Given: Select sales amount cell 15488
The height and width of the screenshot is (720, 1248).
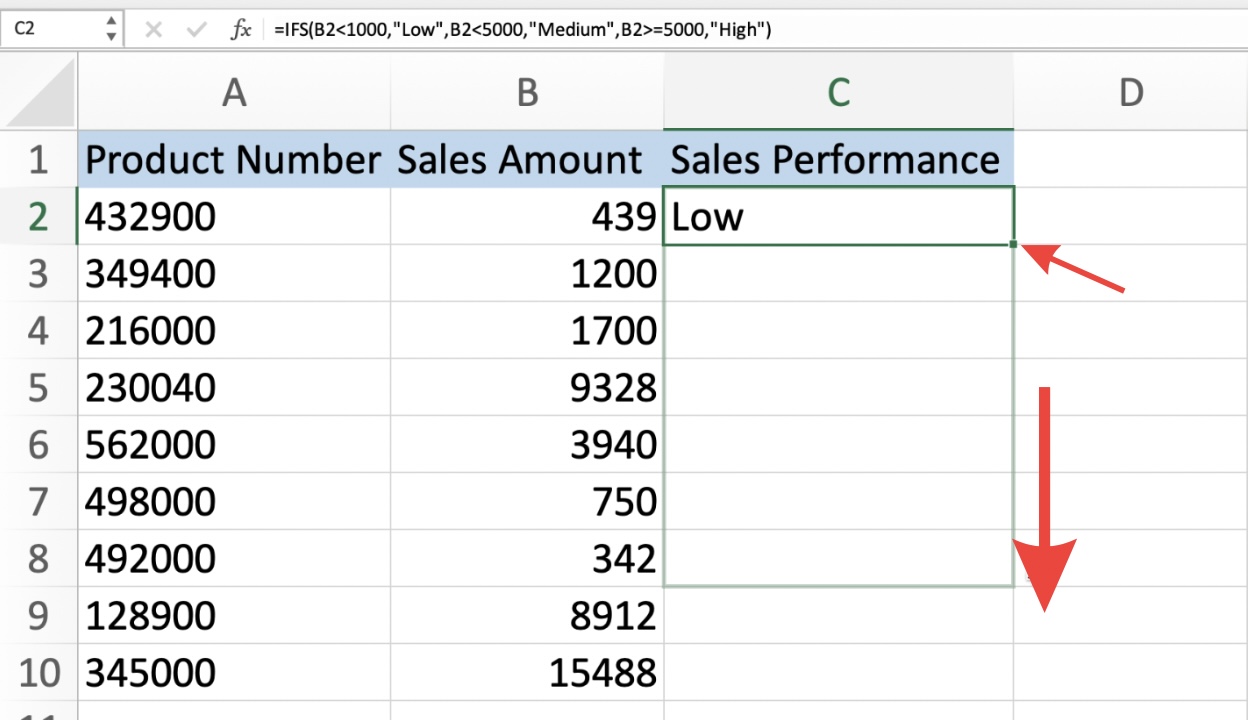Looking at the screenshot, I should coord(527,672).
